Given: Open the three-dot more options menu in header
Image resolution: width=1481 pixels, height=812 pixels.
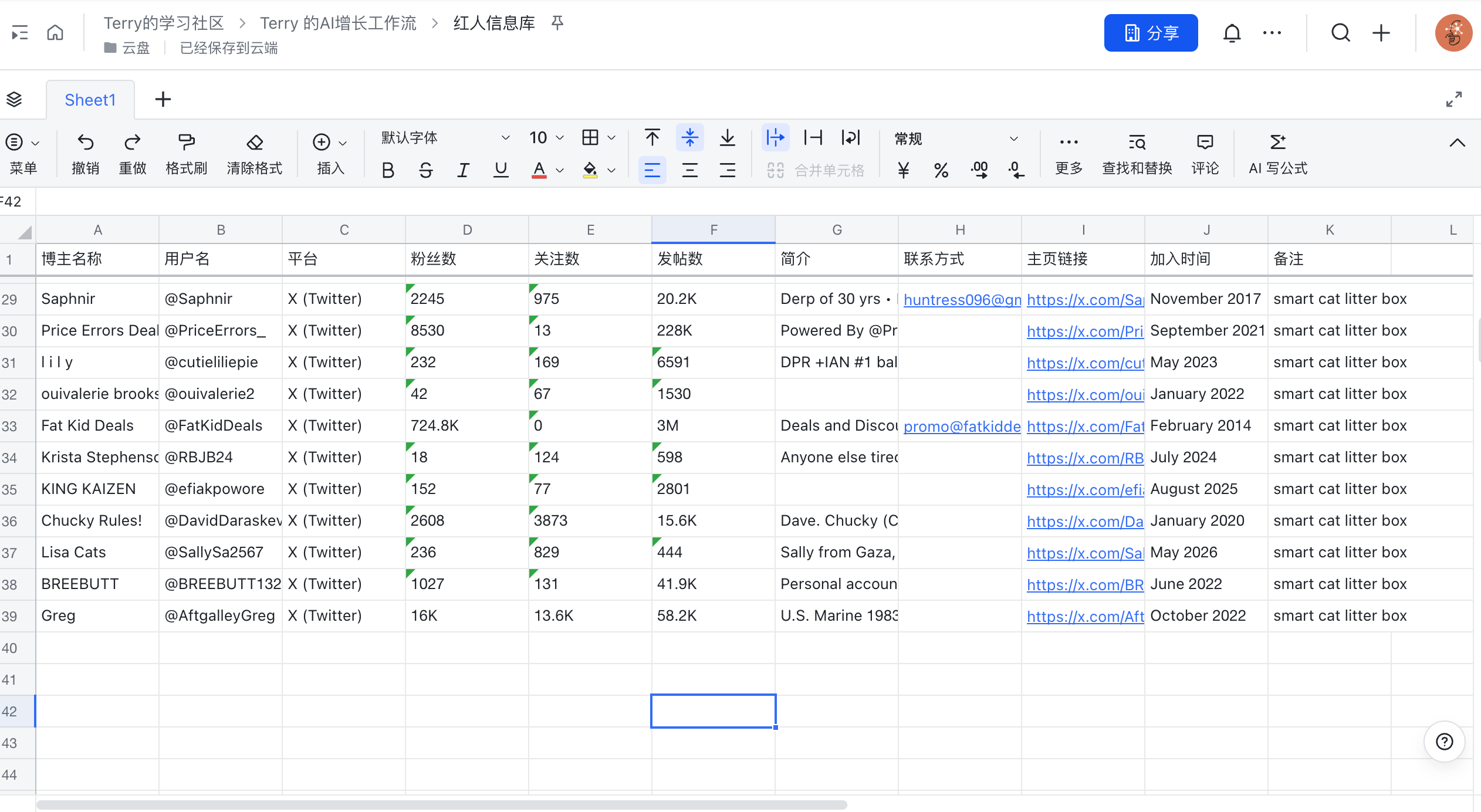Looking at the screenshot, I should point(1272,33).
